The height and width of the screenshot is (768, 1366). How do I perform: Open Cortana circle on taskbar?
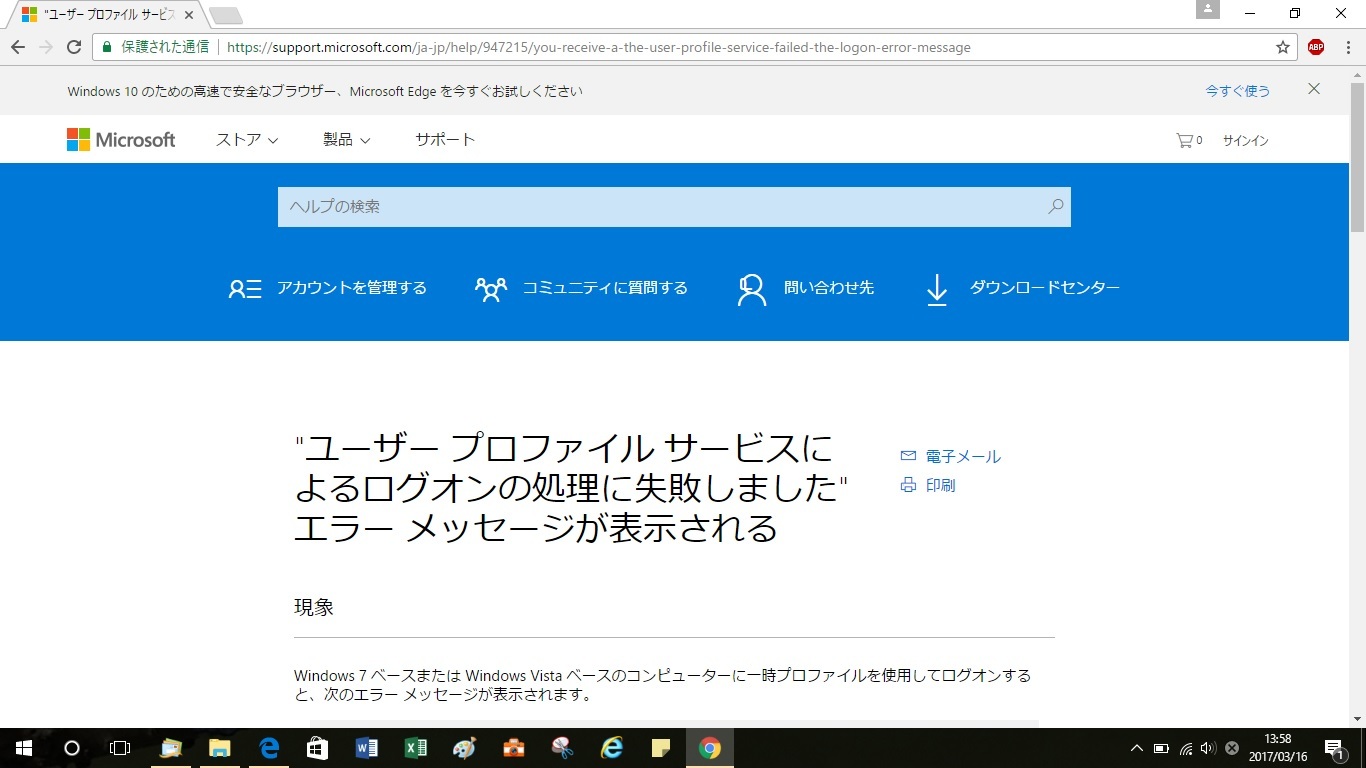tap(71, 748)
